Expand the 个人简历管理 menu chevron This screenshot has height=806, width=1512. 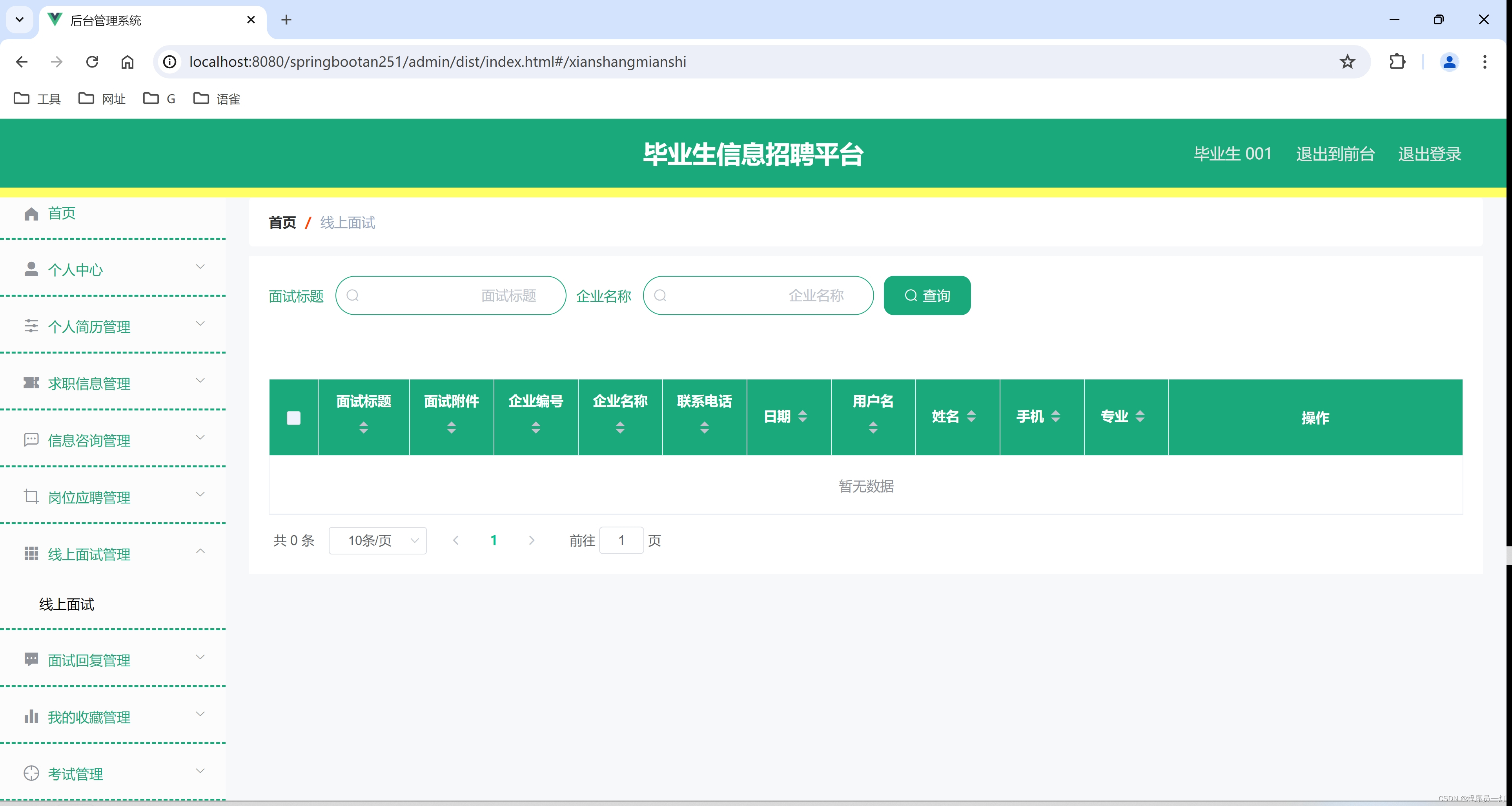200,323
